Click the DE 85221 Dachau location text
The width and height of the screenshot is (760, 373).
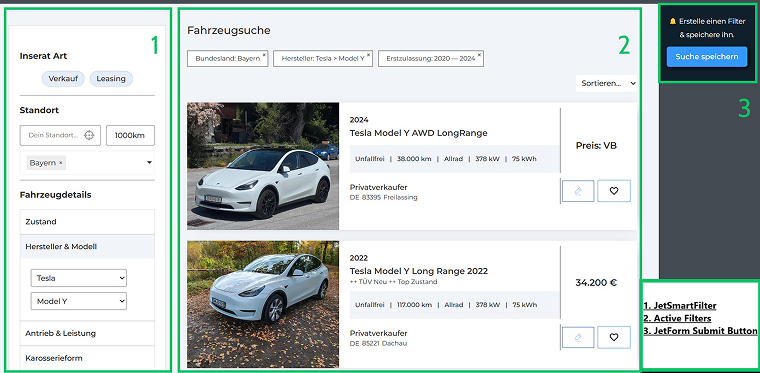click(378, 343)
